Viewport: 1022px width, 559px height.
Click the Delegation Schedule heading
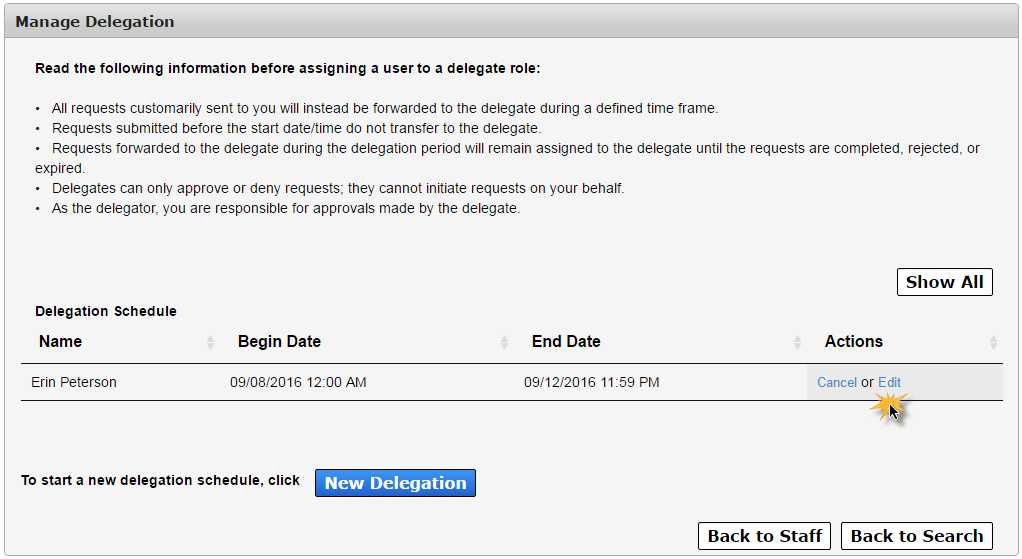[x=106, y=311]
